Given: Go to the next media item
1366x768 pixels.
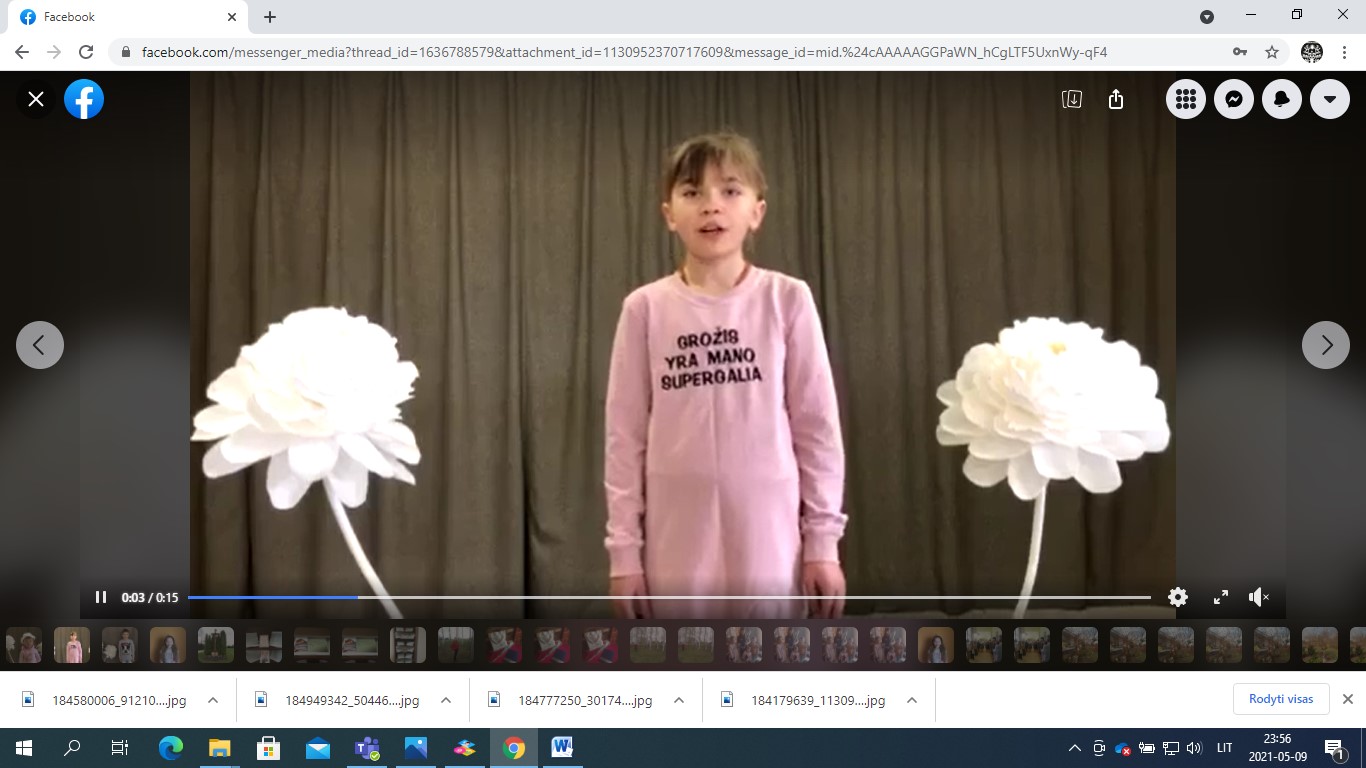Looking at the screenshot, I should click(x=1326, y=345).
